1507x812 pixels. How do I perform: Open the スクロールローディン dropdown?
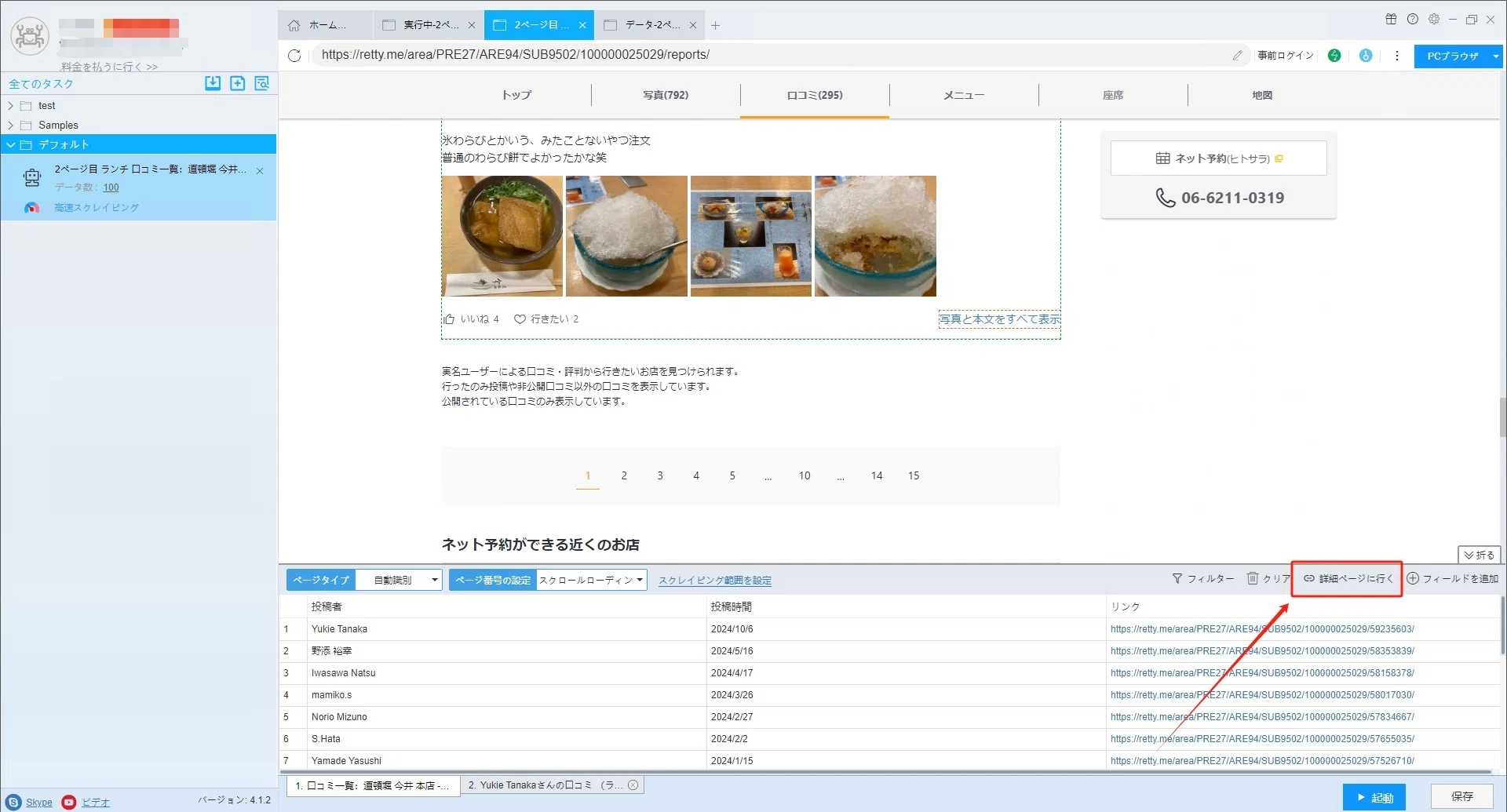(x=591, y=580)
